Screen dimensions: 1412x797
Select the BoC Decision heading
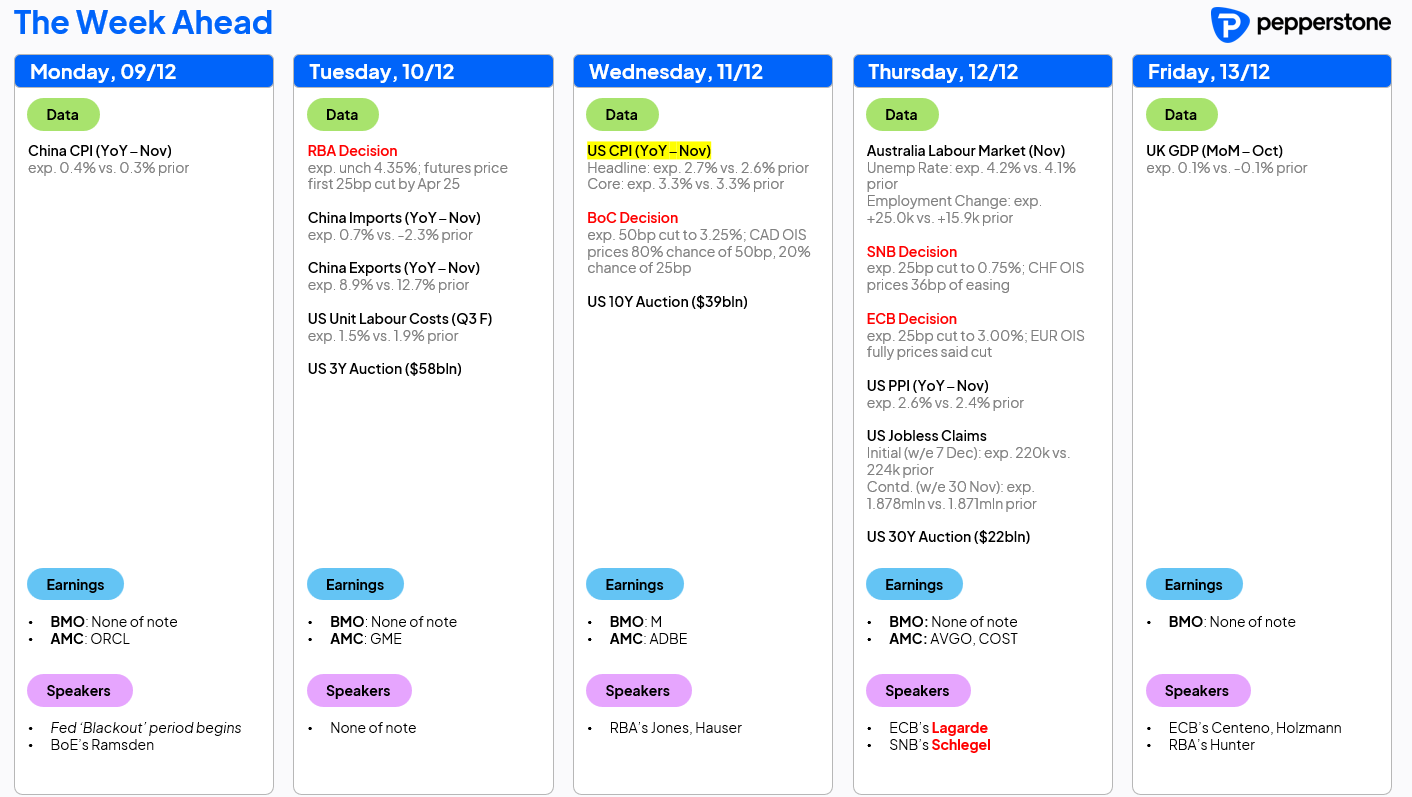(x=632, y=218)
